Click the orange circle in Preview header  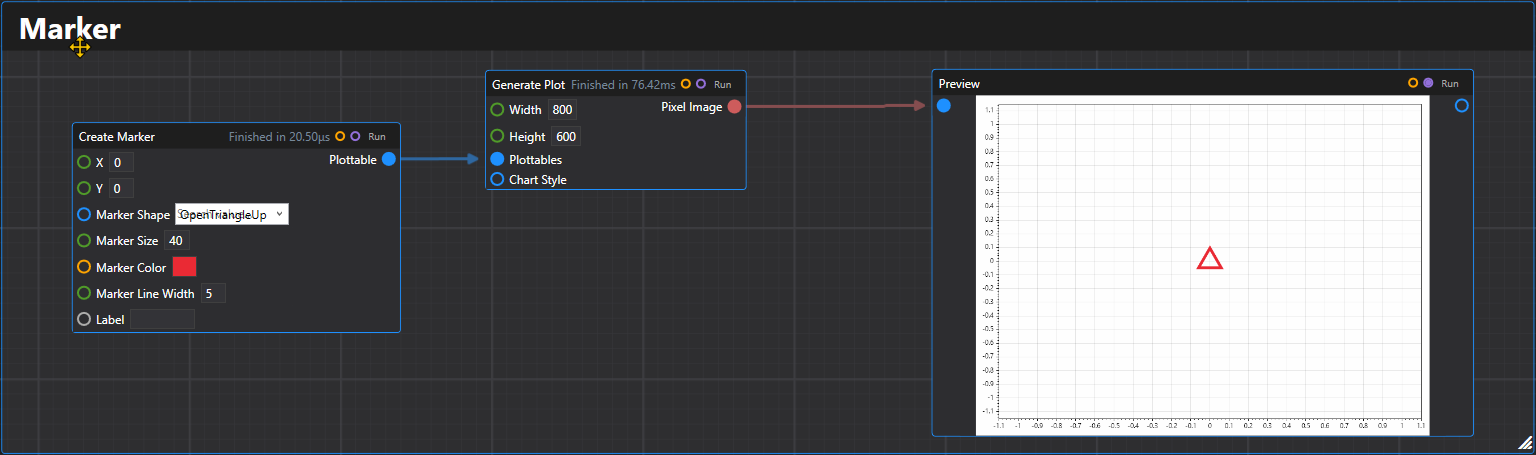(x=1413, y=83)
